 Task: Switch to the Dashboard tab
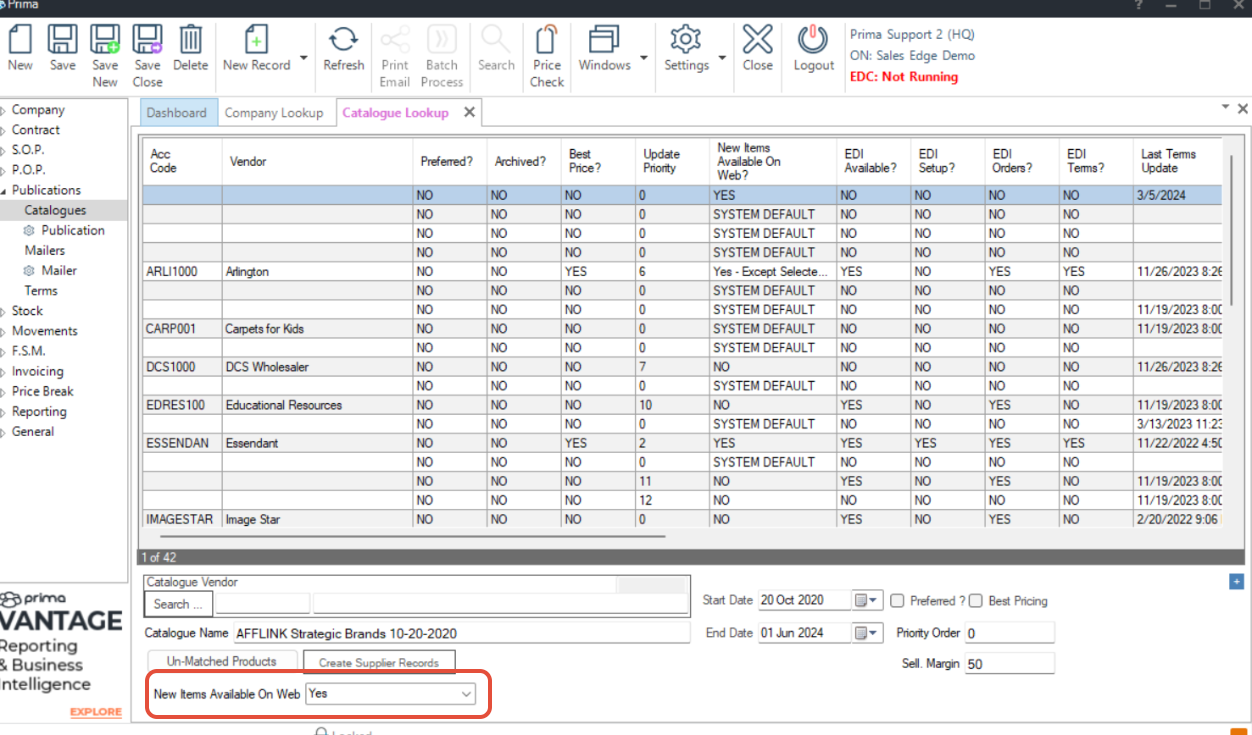pos(177,112)
